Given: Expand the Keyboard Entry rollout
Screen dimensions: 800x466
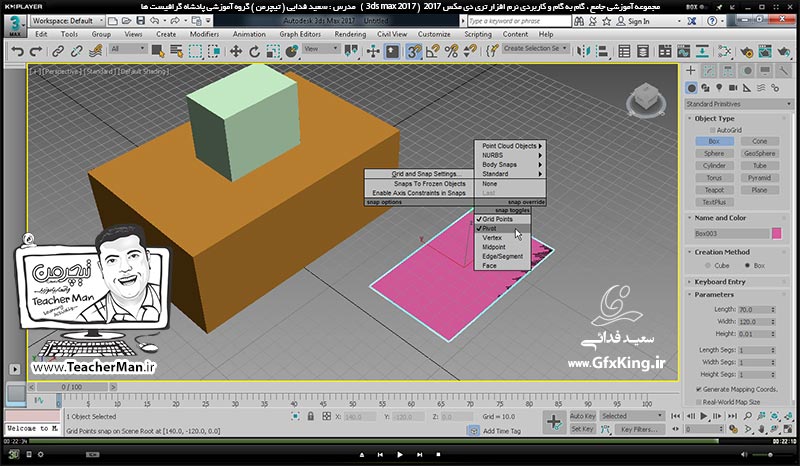Looking at the screenshot, I should coord(719,282).
